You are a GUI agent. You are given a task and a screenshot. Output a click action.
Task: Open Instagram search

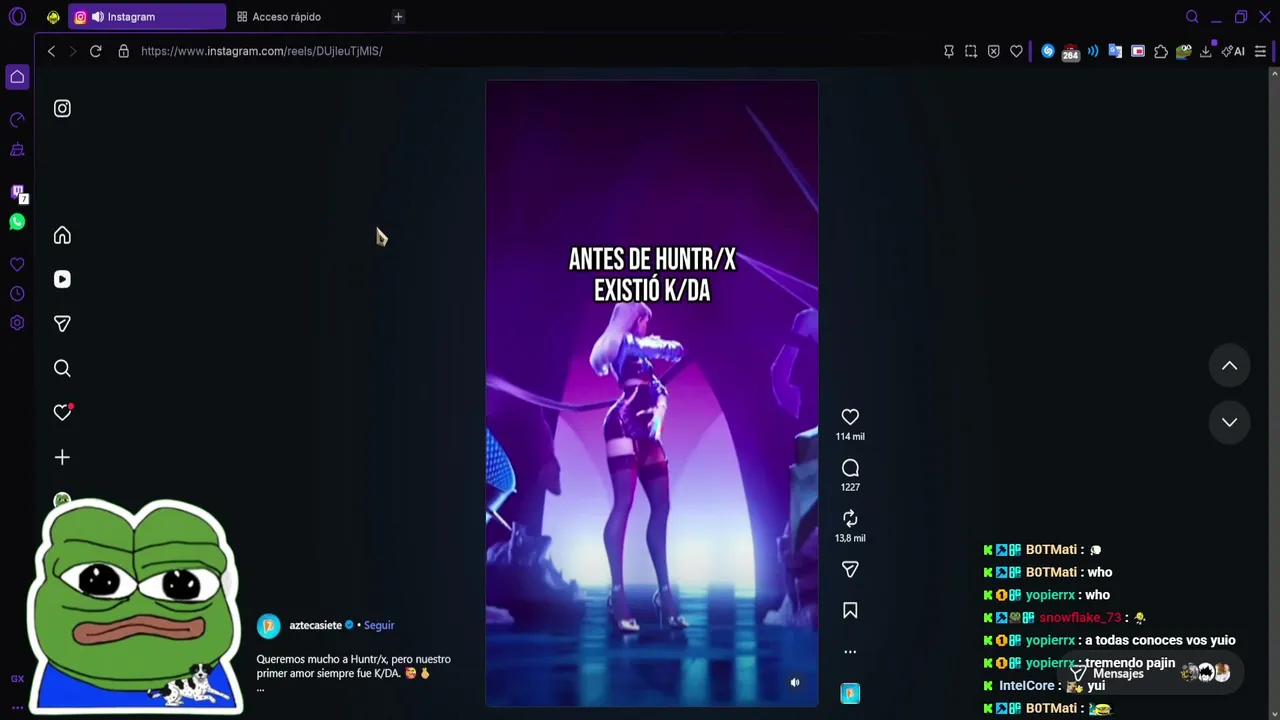click(x=62, y=369)
